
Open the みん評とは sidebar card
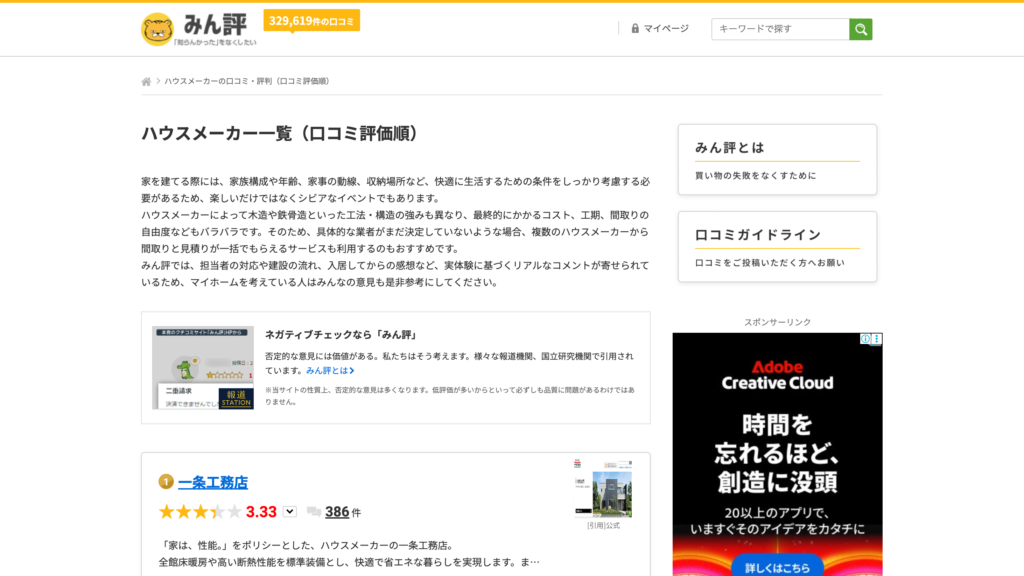tap(777, 159)
